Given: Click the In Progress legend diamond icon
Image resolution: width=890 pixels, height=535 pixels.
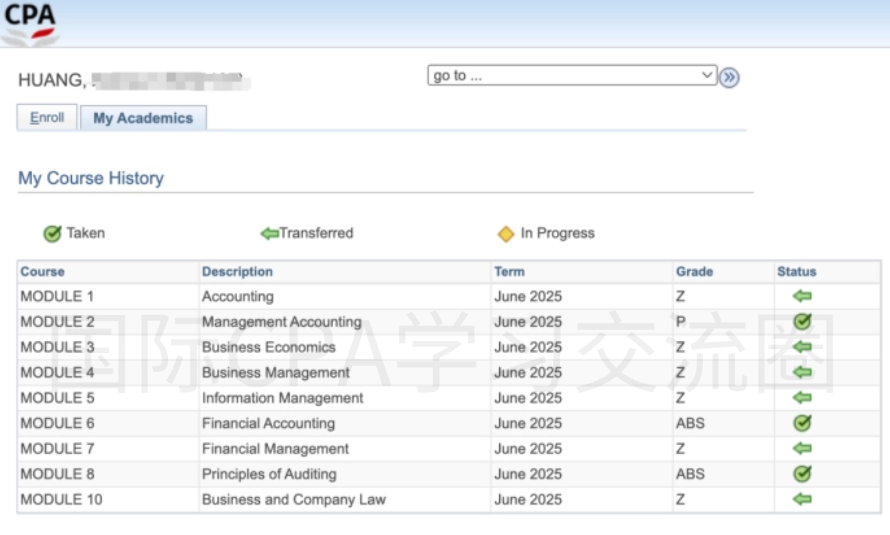Looking at the screenshot, I should [506, 234].
